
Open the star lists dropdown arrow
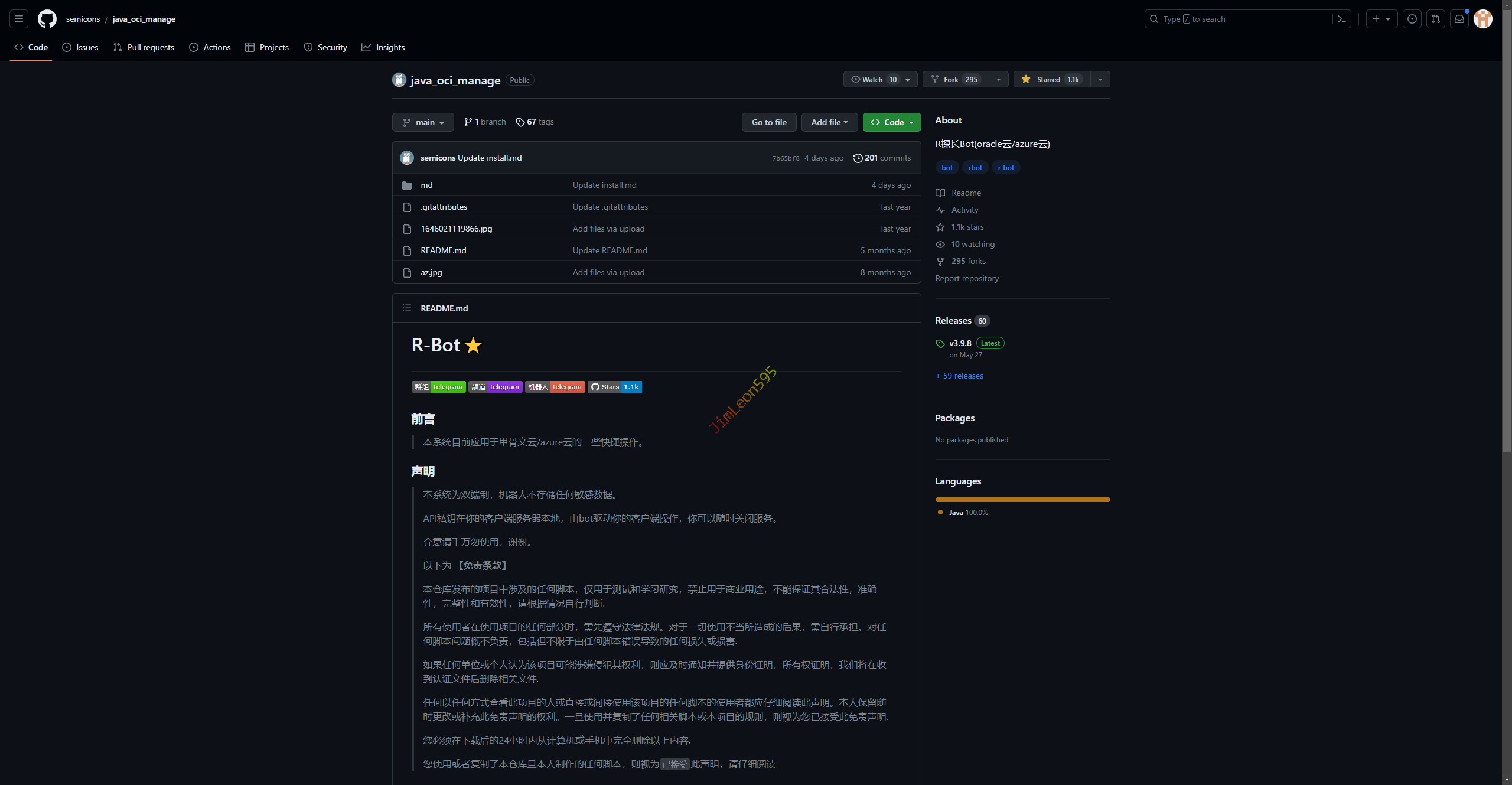click(x=1100, y=79)
